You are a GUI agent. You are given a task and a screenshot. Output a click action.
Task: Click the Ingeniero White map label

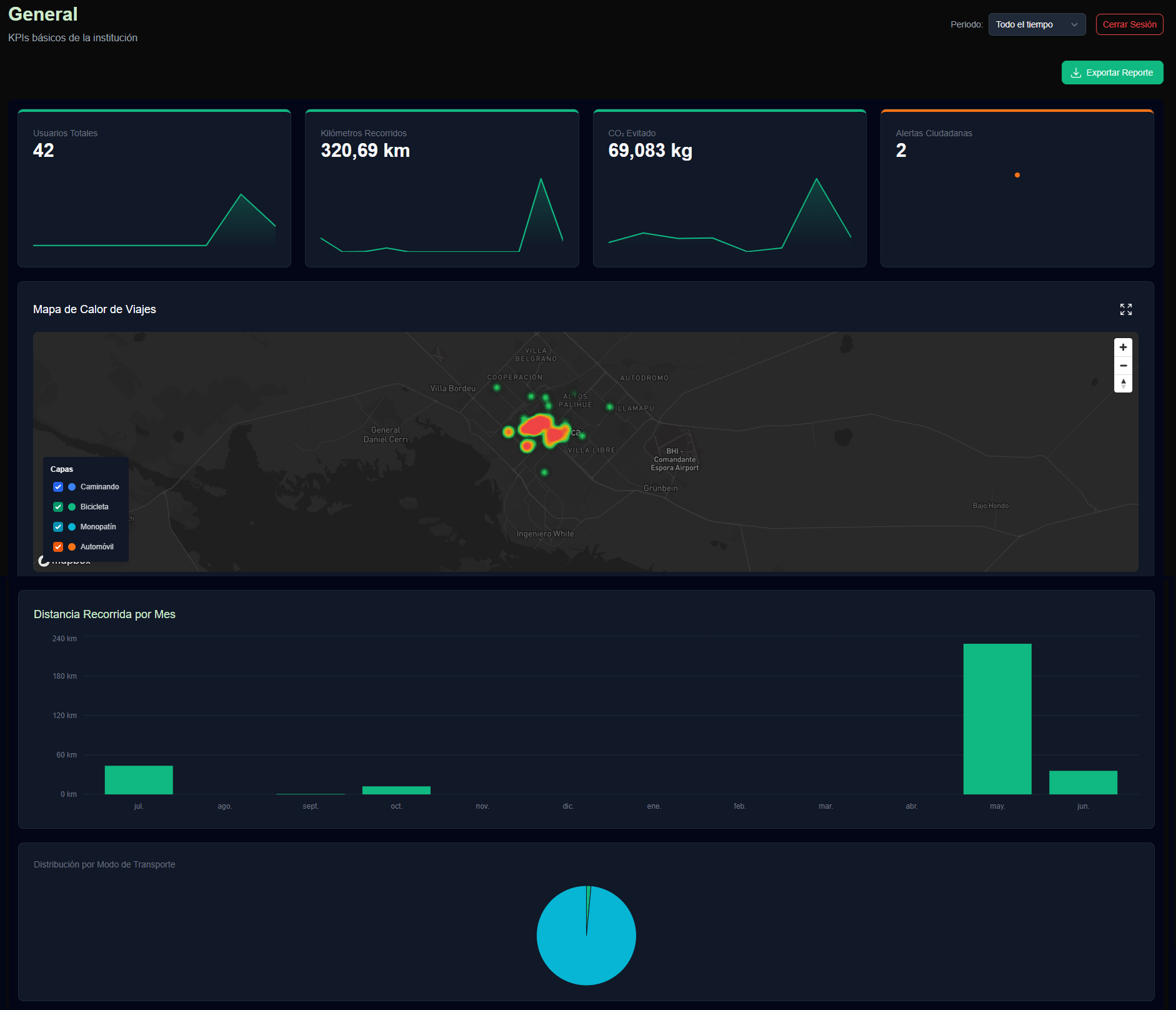[x=546, y=534]
